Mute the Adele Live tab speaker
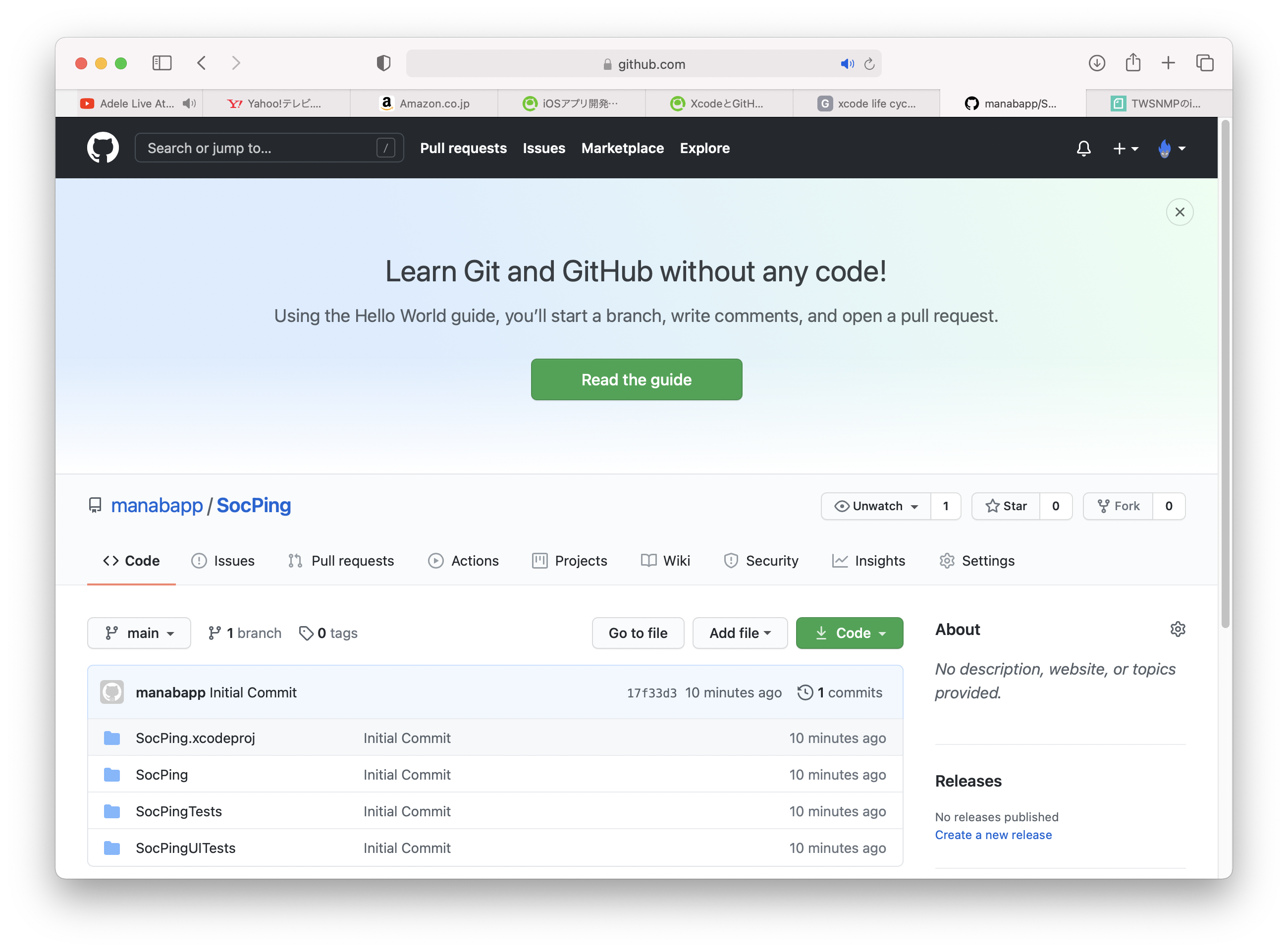 point(188,104)
